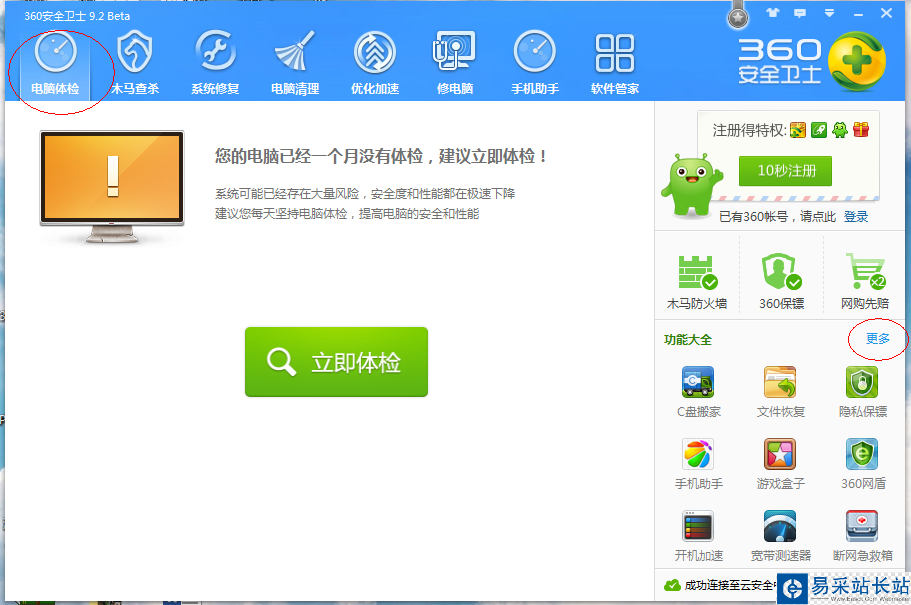
Task: Open 木马防火墙 icon
Action: (x=697, y=282)
